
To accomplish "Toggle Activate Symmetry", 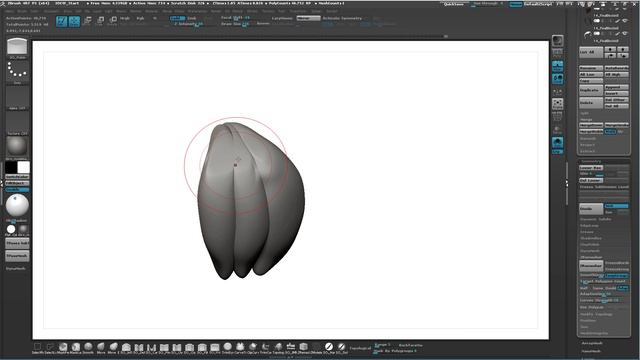I will [342, 18].
